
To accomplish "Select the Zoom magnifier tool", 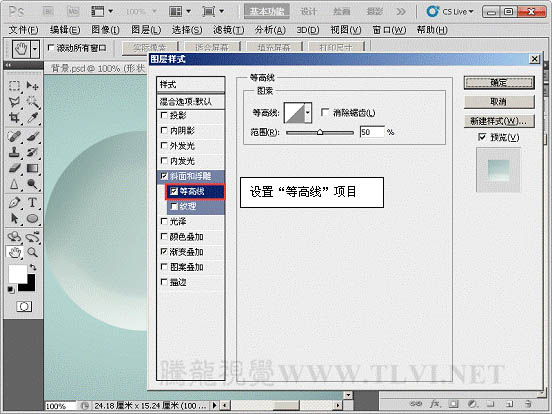I will coord(32,252).
